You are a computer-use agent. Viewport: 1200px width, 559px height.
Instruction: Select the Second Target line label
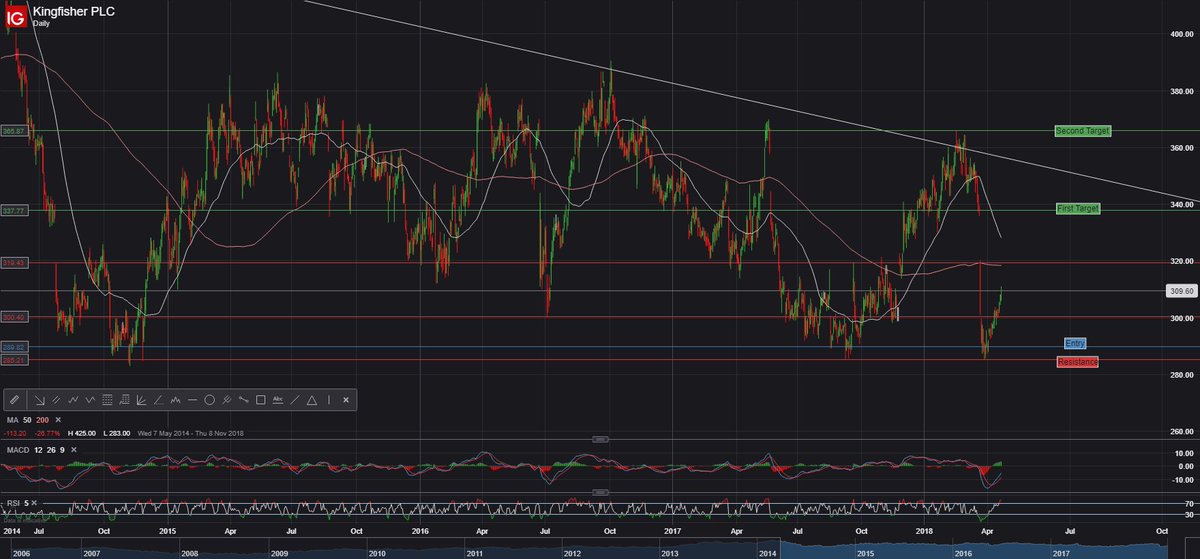point(1083,131)
